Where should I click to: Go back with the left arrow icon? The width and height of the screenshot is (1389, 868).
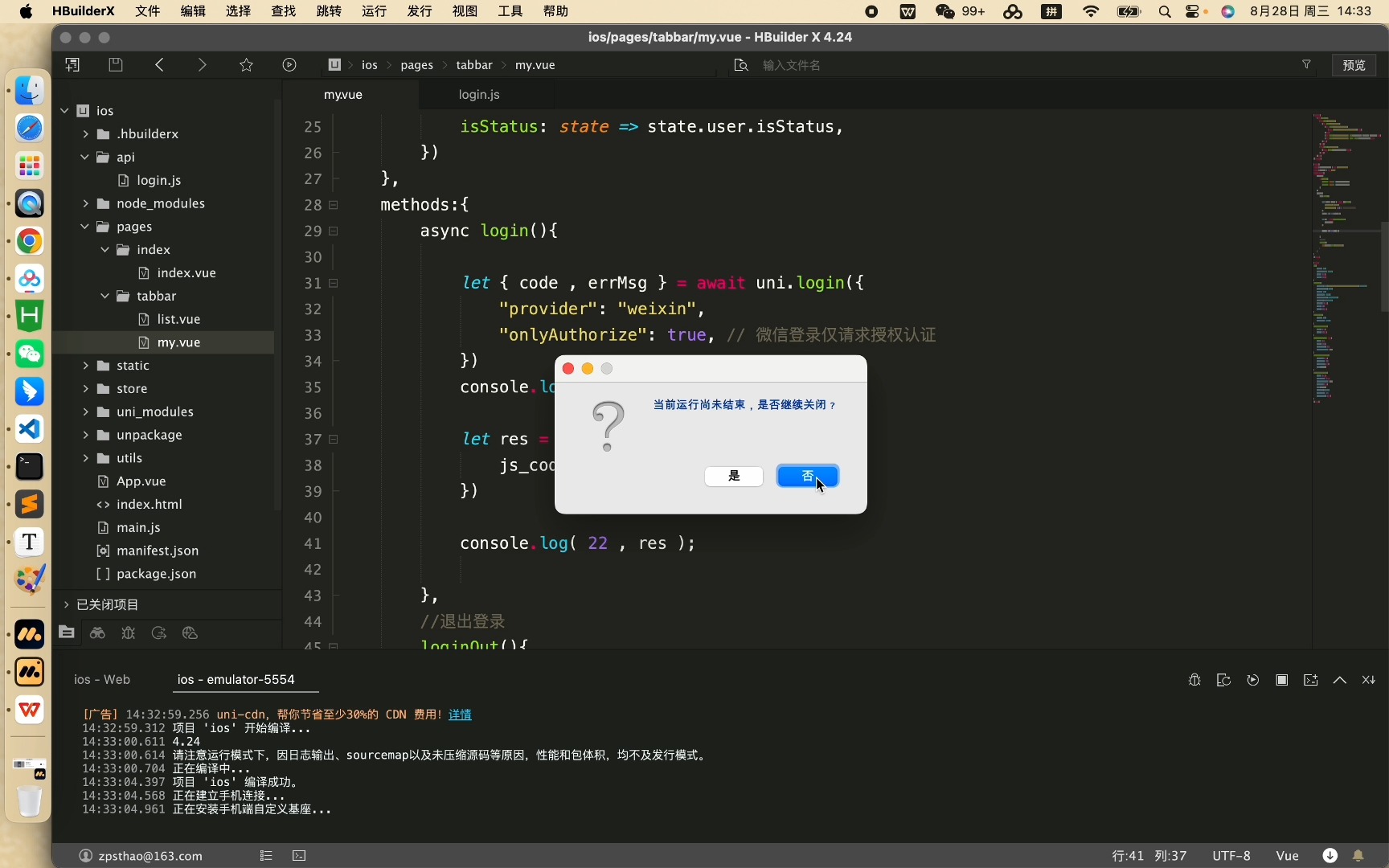point(159,65)
